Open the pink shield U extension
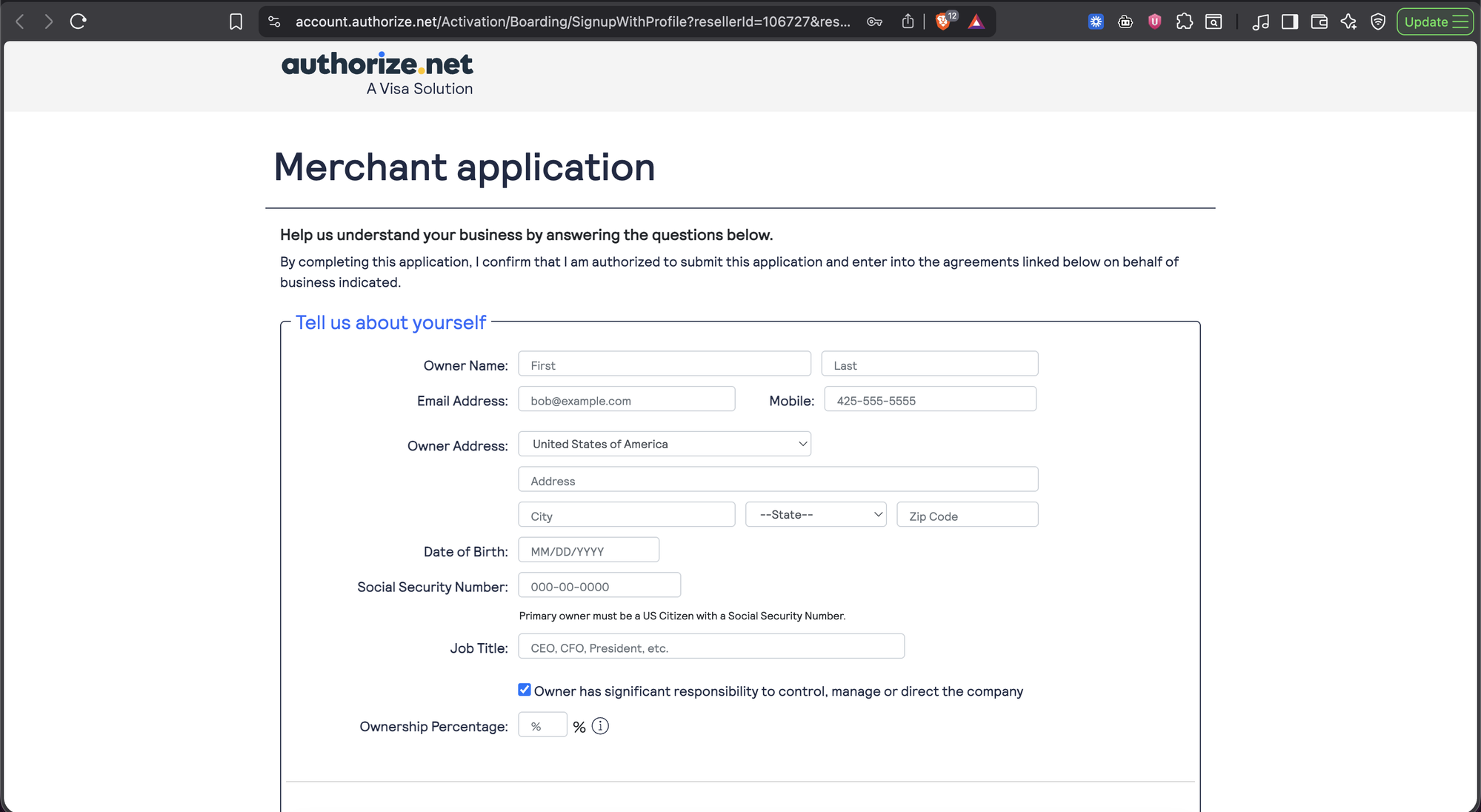This screenshot has height=812, width=1481. point(1154,21)
